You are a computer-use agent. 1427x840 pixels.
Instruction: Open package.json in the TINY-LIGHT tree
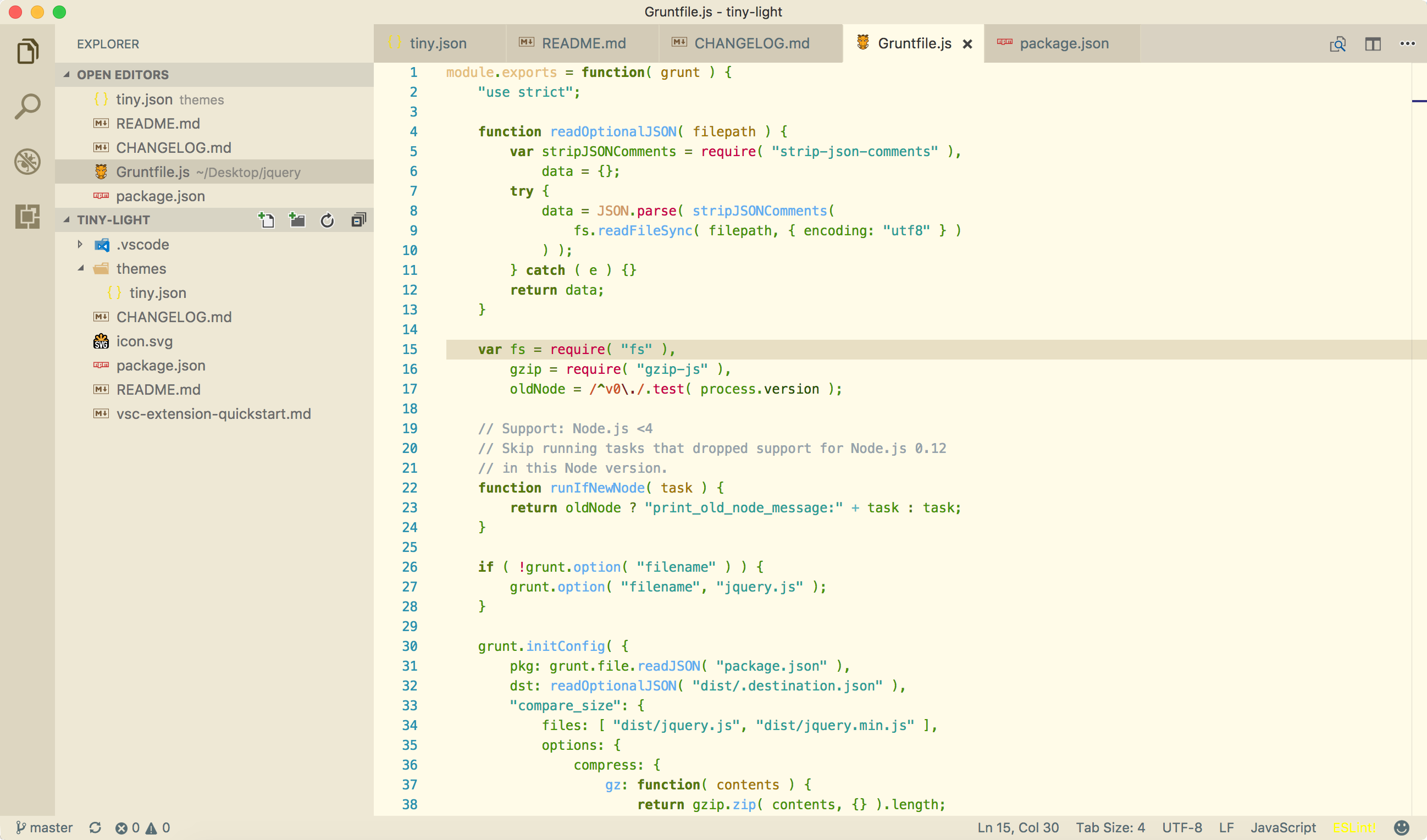tap(214, 366)
